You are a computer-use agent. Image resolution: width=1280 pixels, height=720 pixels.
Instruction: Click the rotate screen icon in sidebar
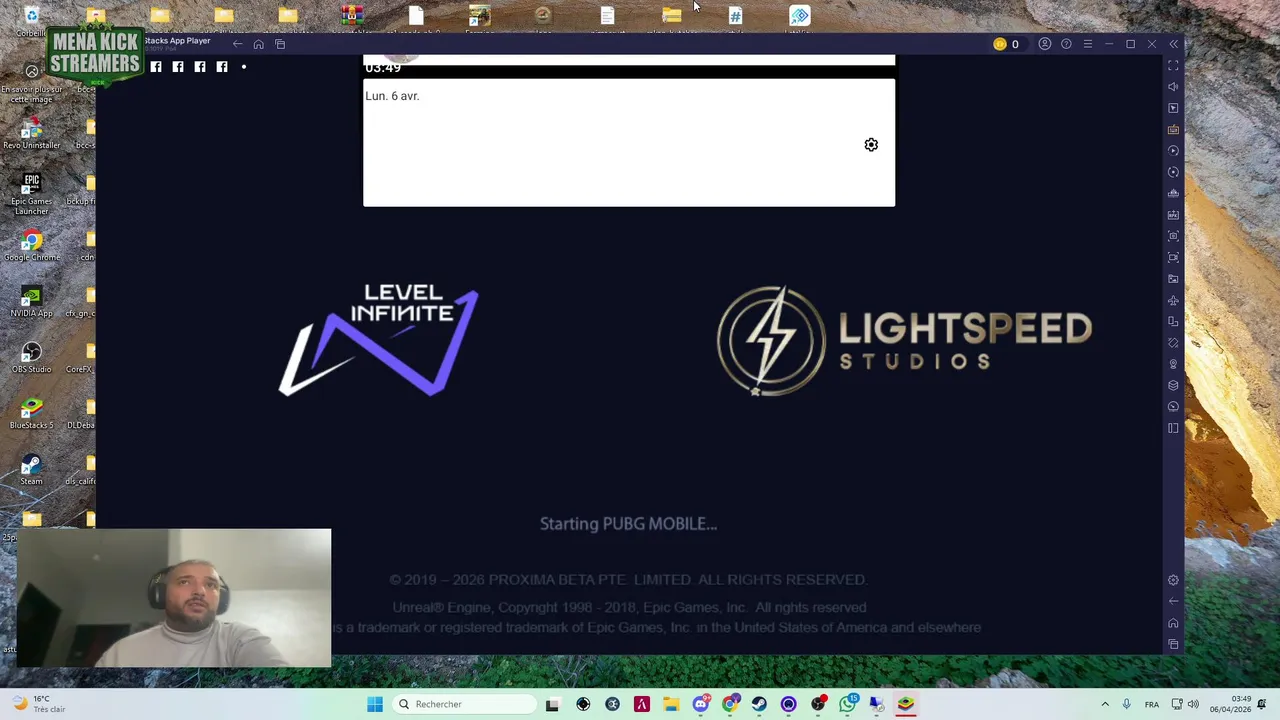coord(1173,343)
